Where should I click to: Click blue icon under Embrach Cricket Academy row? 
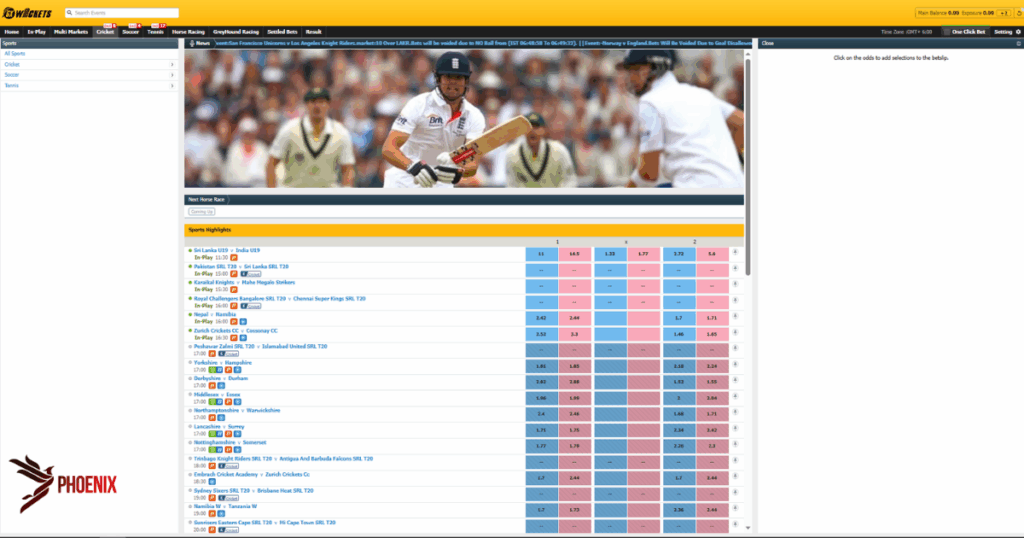point(212,482)
